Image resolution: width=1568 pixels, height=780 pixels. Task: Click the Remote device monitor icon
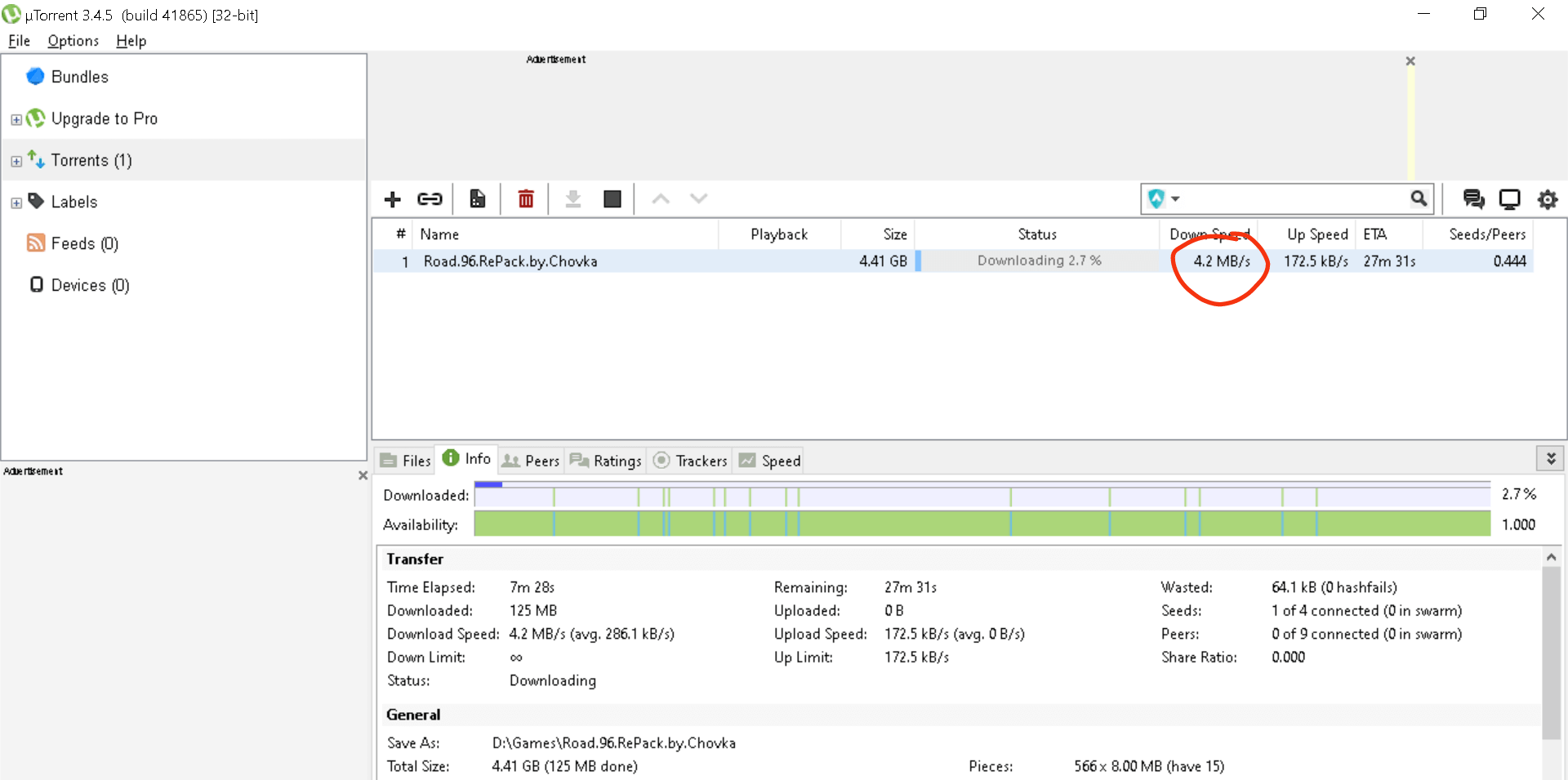click(x=1509, y=199)
